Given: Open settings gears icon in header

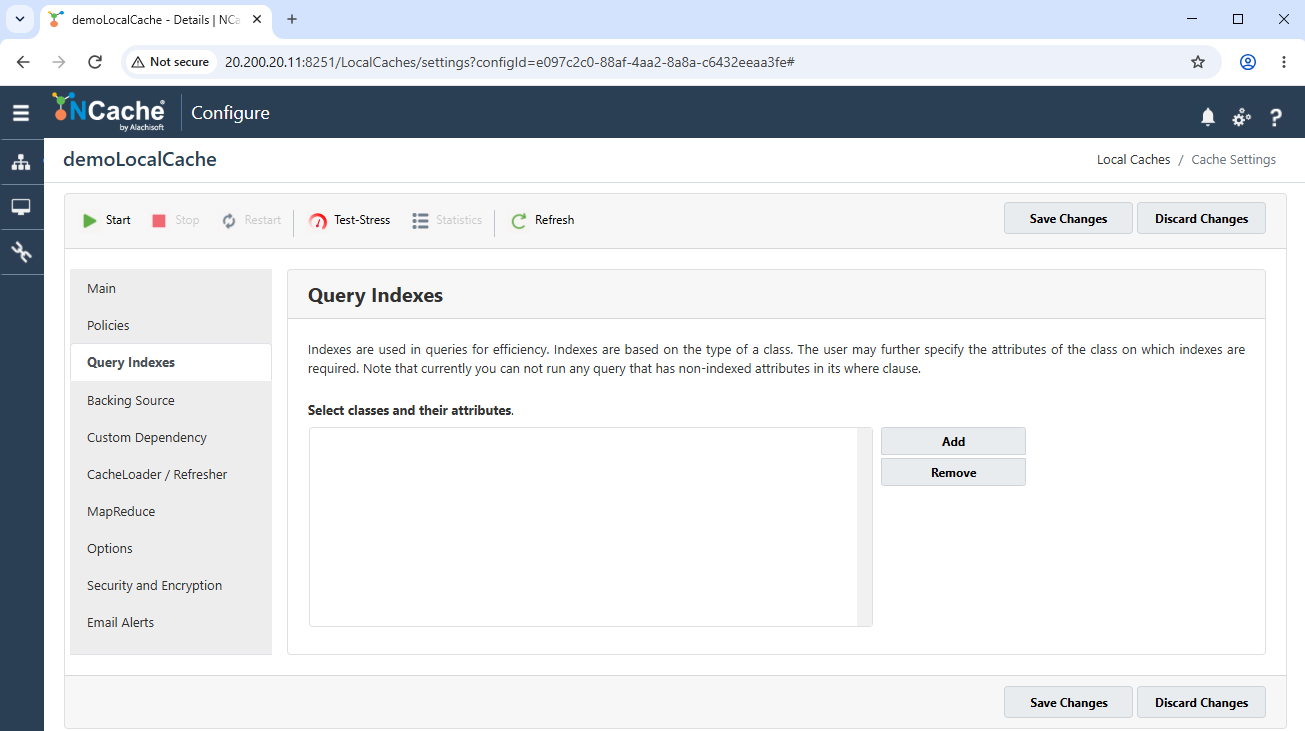Looking at the screenshot, I should click(x=1241, y=117).
